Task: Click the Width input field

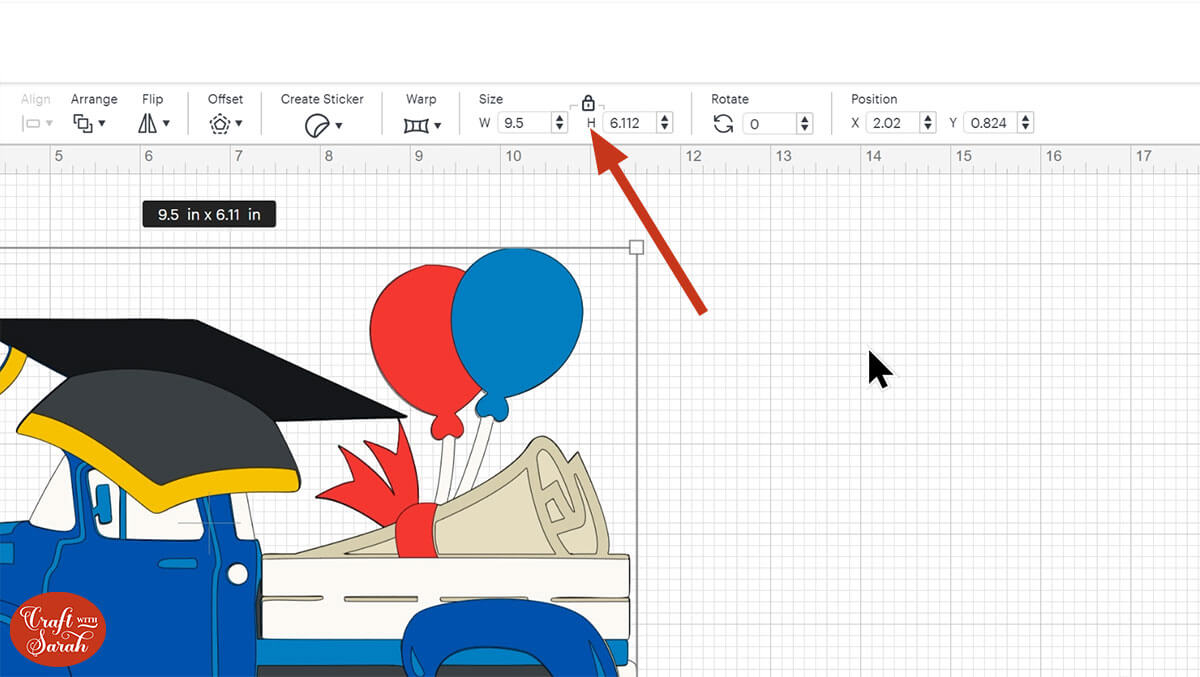Action: tap(525, 123)
